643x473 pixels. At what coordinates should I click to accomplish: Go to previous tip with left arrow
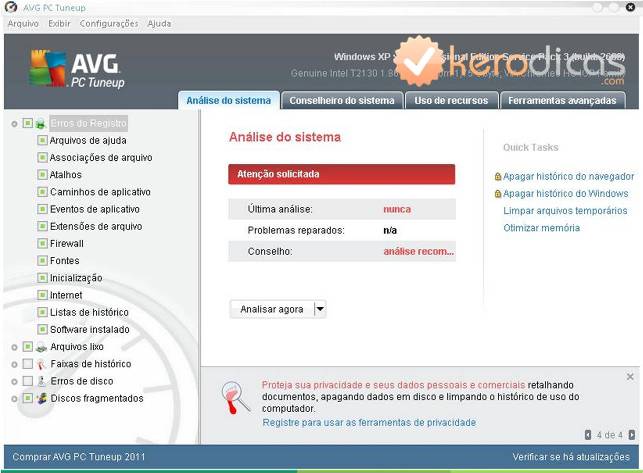point(588,434)
